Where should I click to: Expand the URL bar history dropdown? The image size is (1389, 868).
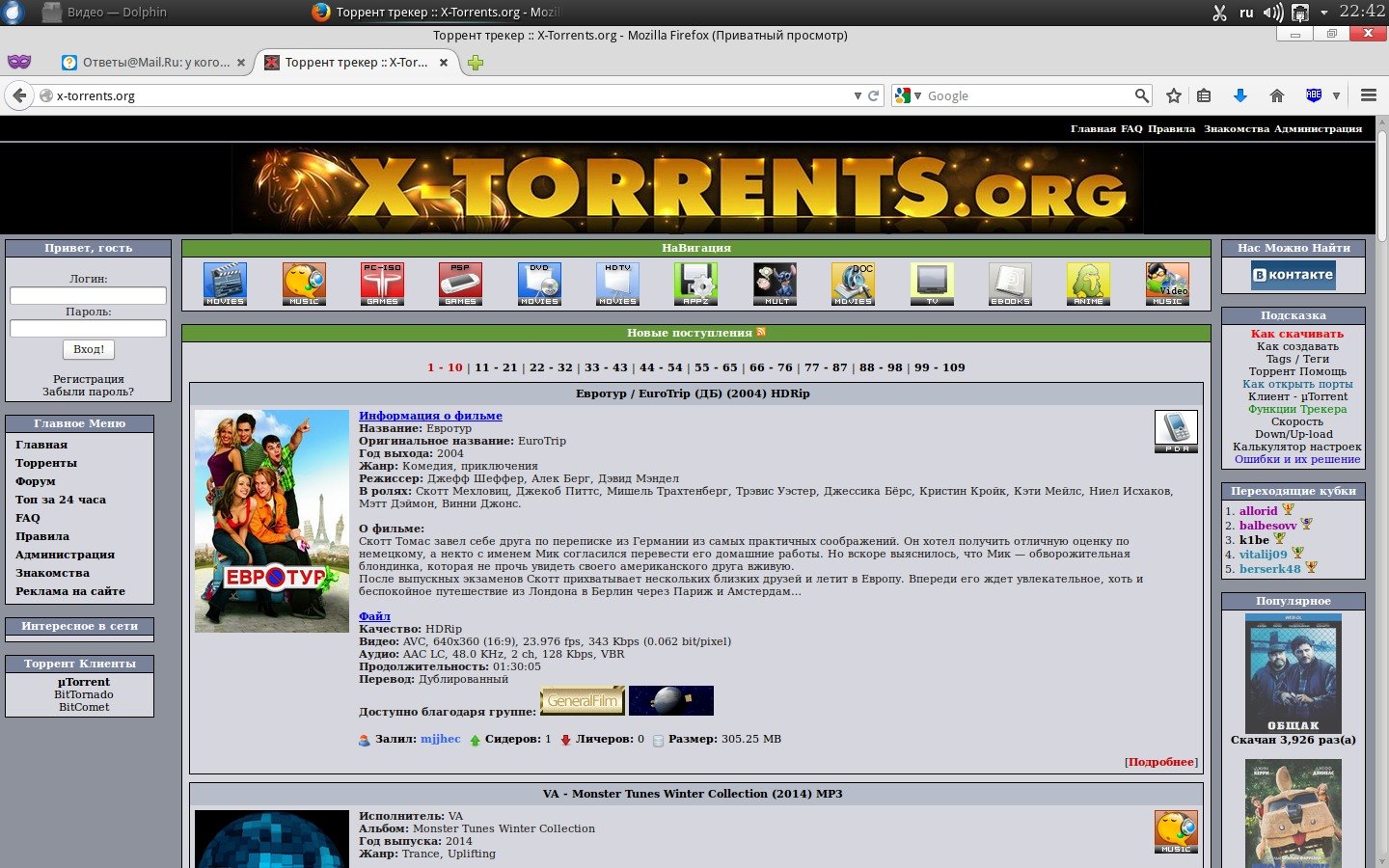coord(858,95)
